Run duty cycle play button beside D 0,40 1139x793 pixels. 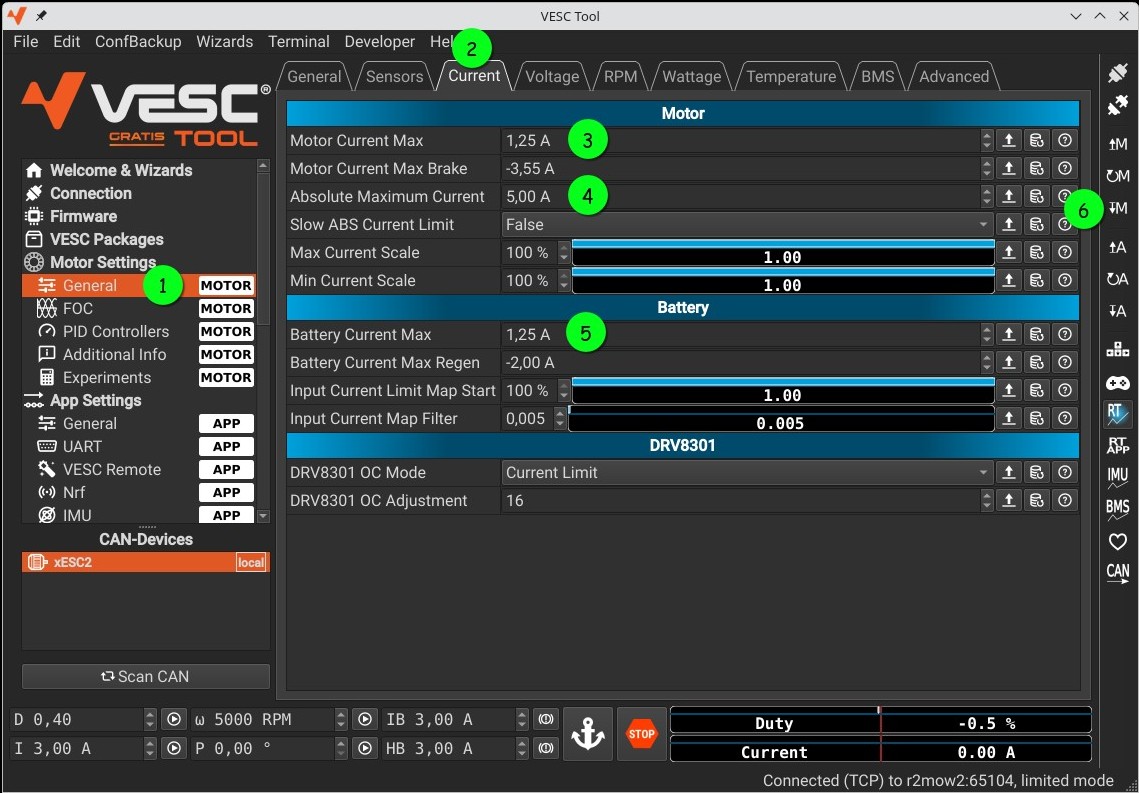(174, 720)
